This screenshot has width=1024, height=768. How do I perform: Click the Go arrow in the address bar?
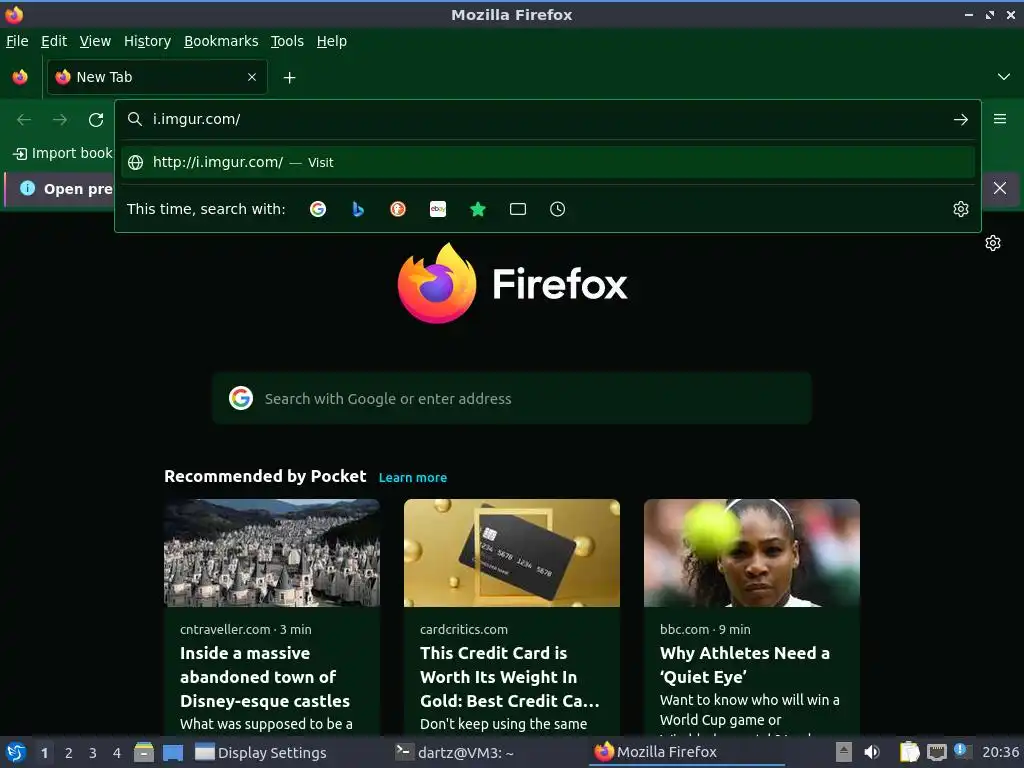pos(961,120)
